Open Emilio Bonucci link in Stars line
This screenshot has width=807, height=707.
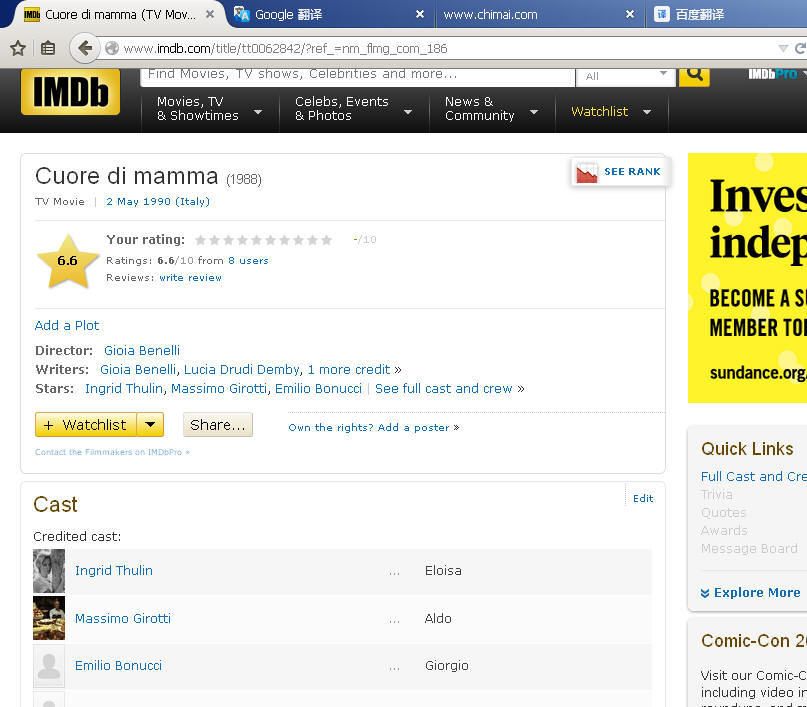point(318,389)
